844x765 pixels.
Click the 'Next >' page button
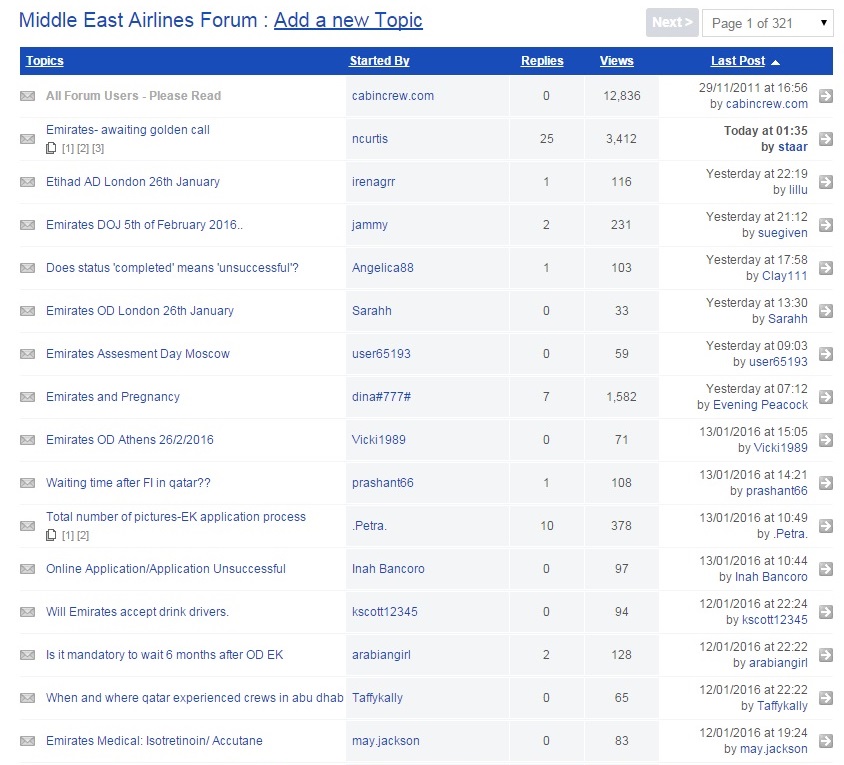point(672,23)
